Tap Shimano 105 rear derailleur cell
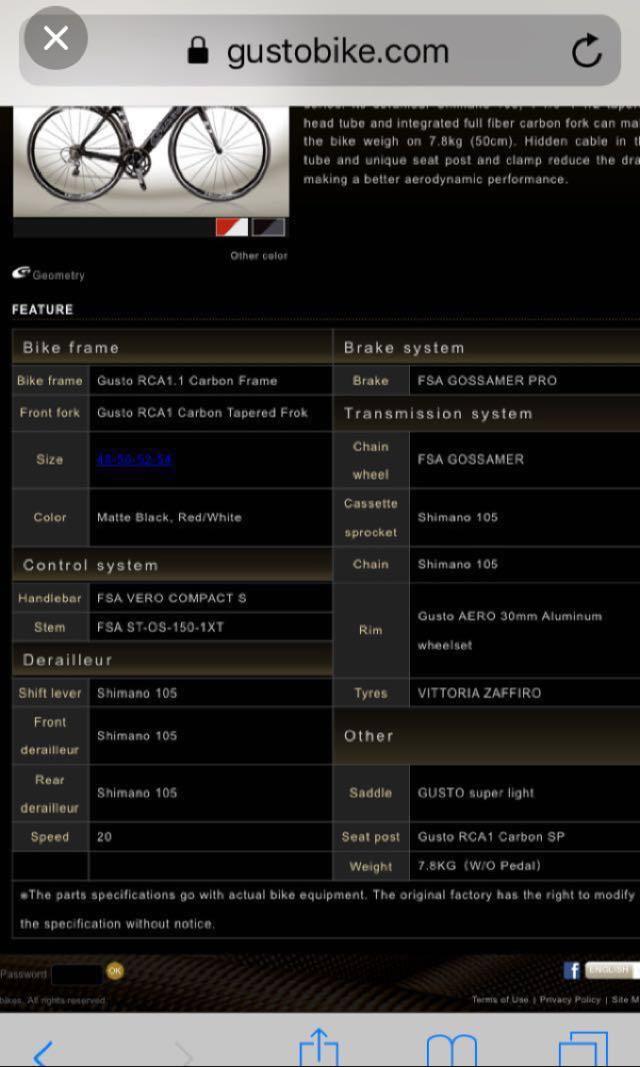The height and width of the screenshot is (1067, 640). coord(210,793)
